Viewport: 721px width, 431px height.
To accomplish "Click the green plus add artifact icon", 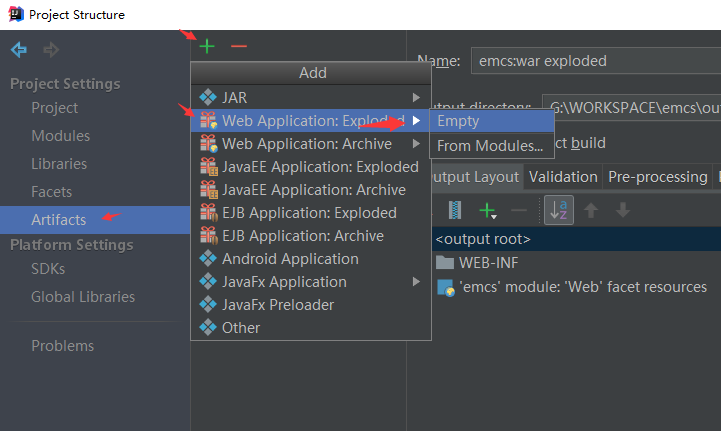I will (x=207, y=46).
